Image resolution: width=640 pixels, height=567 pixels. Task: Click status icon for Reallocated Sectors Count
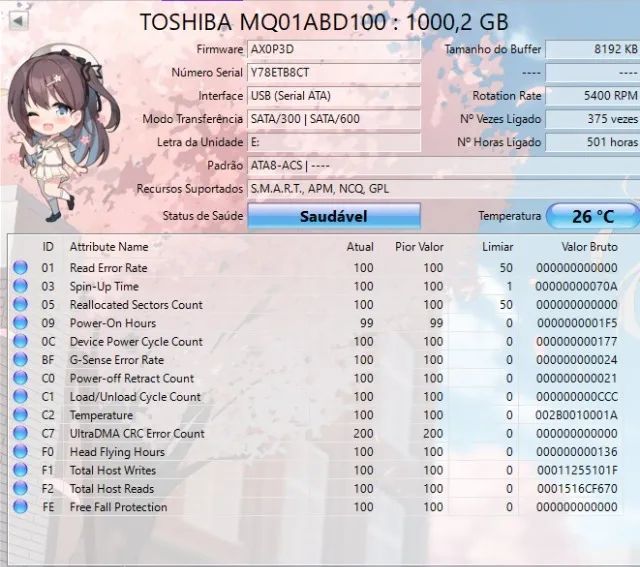point(20,304)
